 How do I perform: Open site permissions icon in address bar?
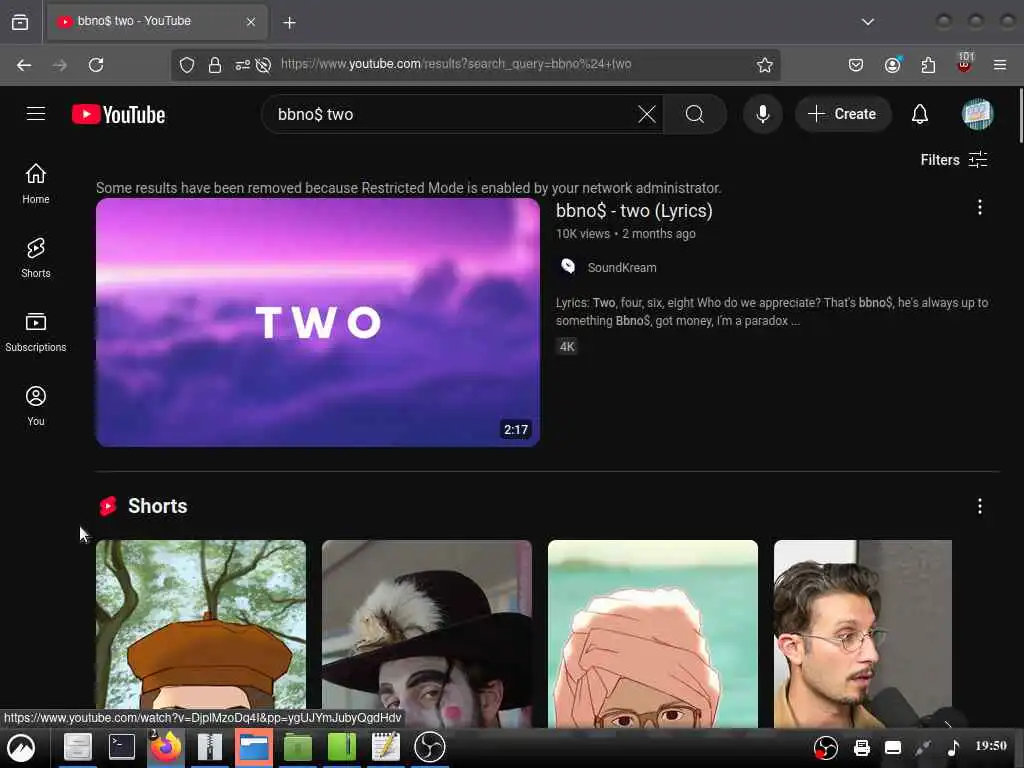coord(242,65)
